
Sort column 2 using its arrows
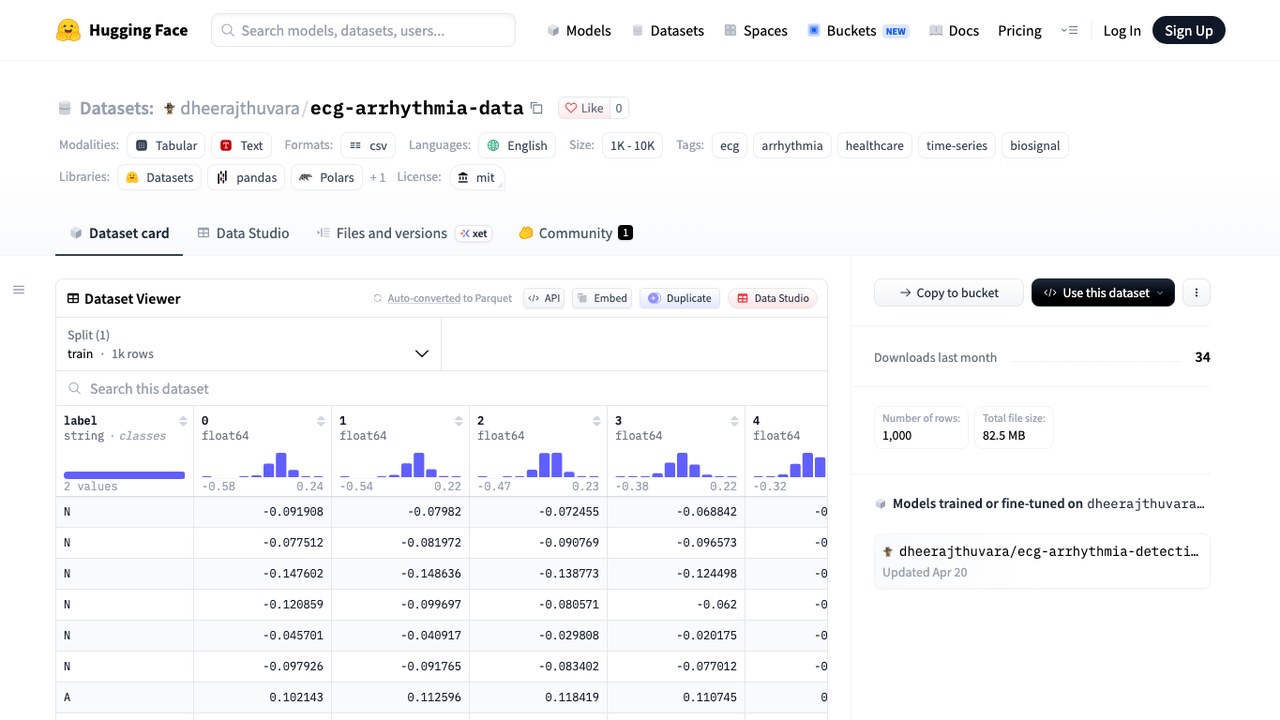(597, 421)
